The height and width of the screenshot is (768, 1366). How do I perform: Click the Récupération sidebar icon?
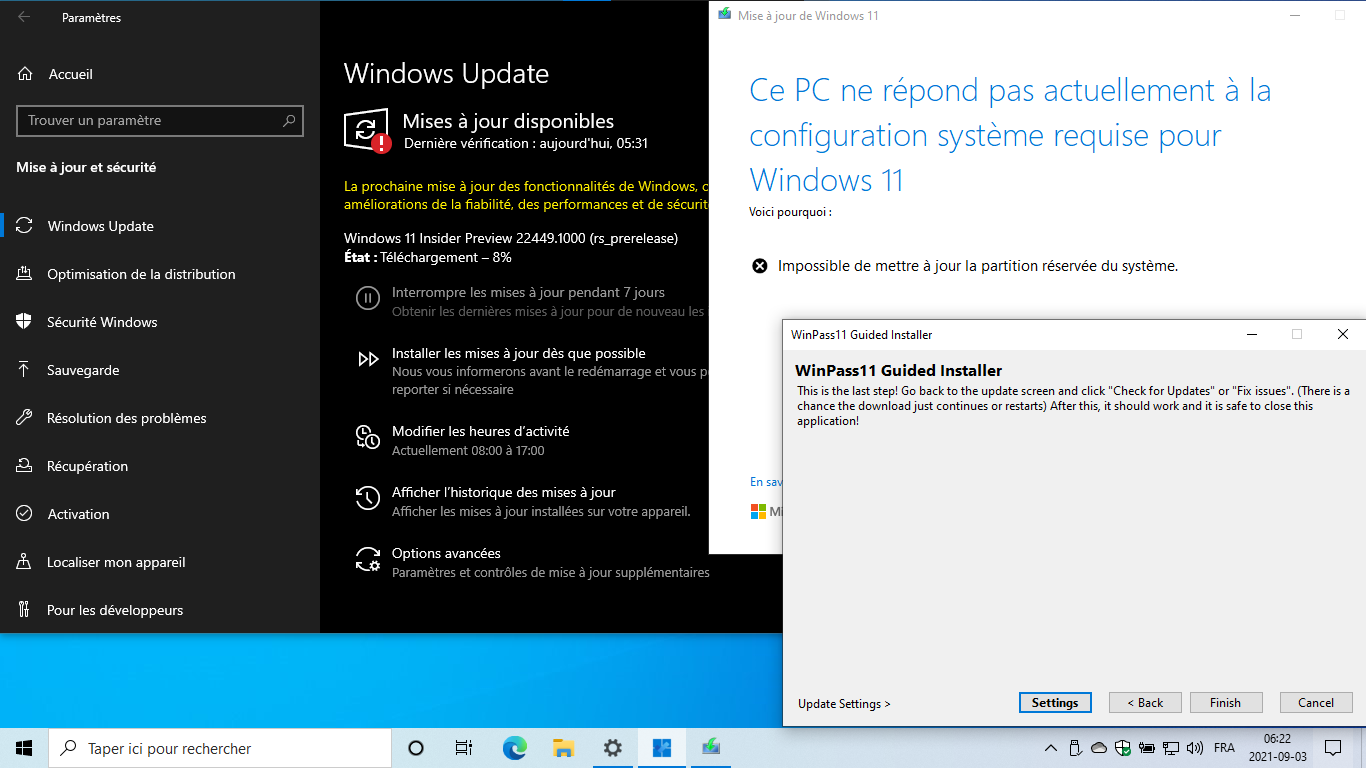(25, 466)
